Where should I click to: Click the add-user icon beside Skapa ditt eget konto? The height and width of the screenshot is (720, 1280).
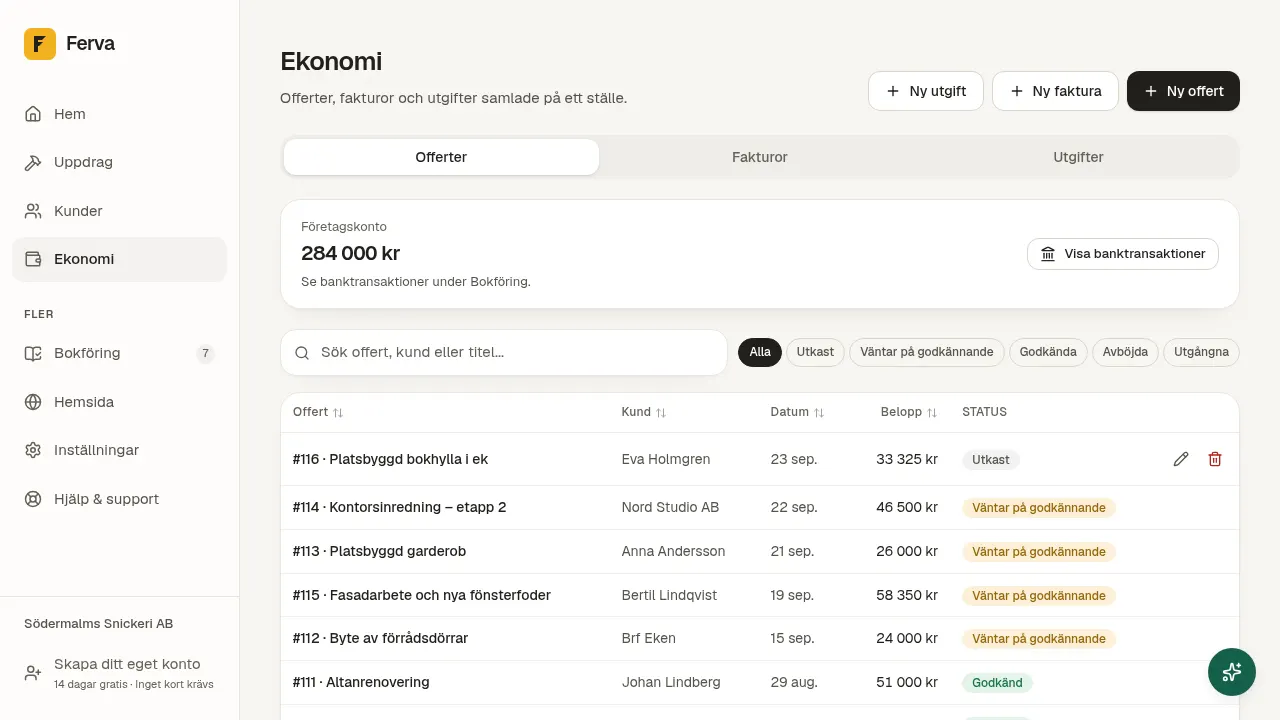[x=33, y=673]
